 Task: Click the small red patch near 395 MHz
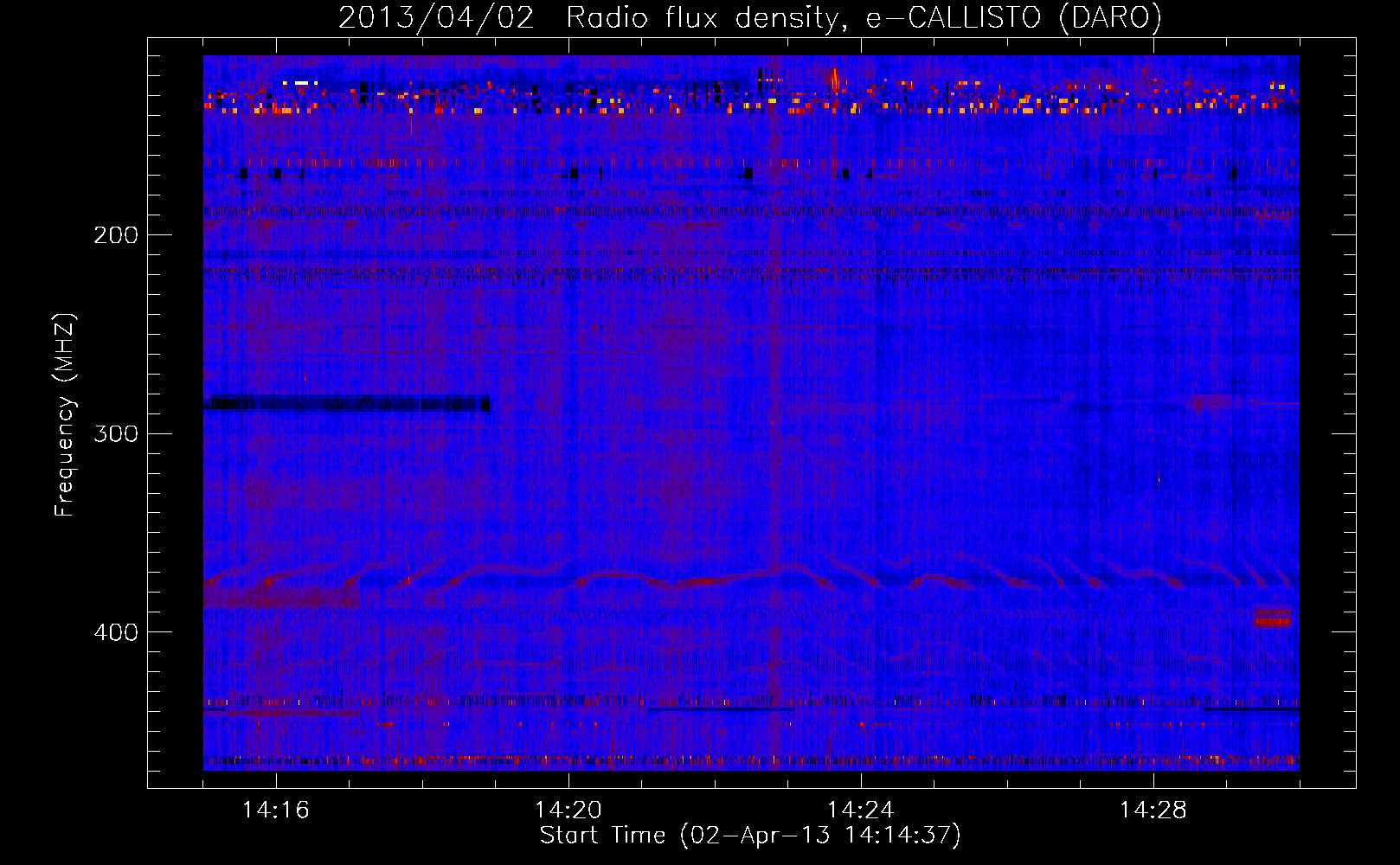1273,616
